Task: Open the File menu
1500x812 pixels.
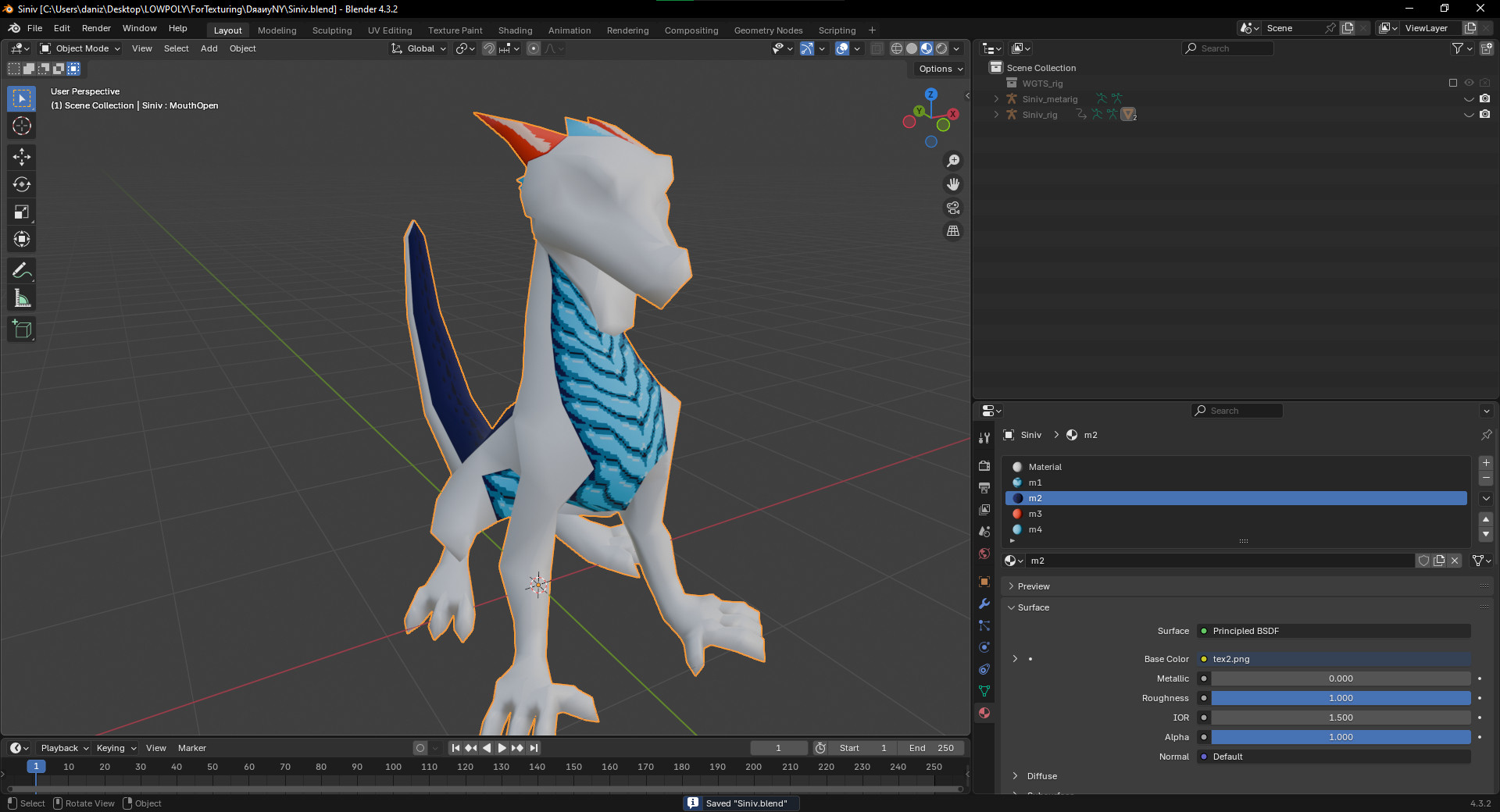Action: coord(34,28)
